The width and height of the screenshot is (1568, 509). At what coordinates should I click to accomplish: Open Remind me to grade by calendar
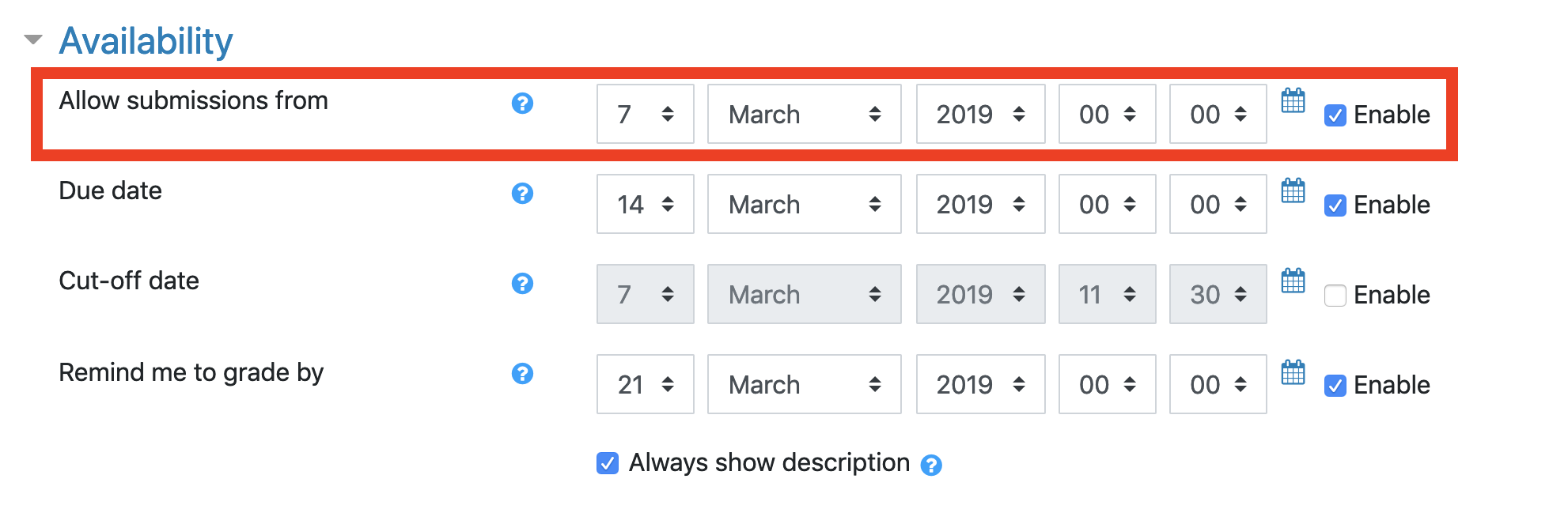[1293, 372]
